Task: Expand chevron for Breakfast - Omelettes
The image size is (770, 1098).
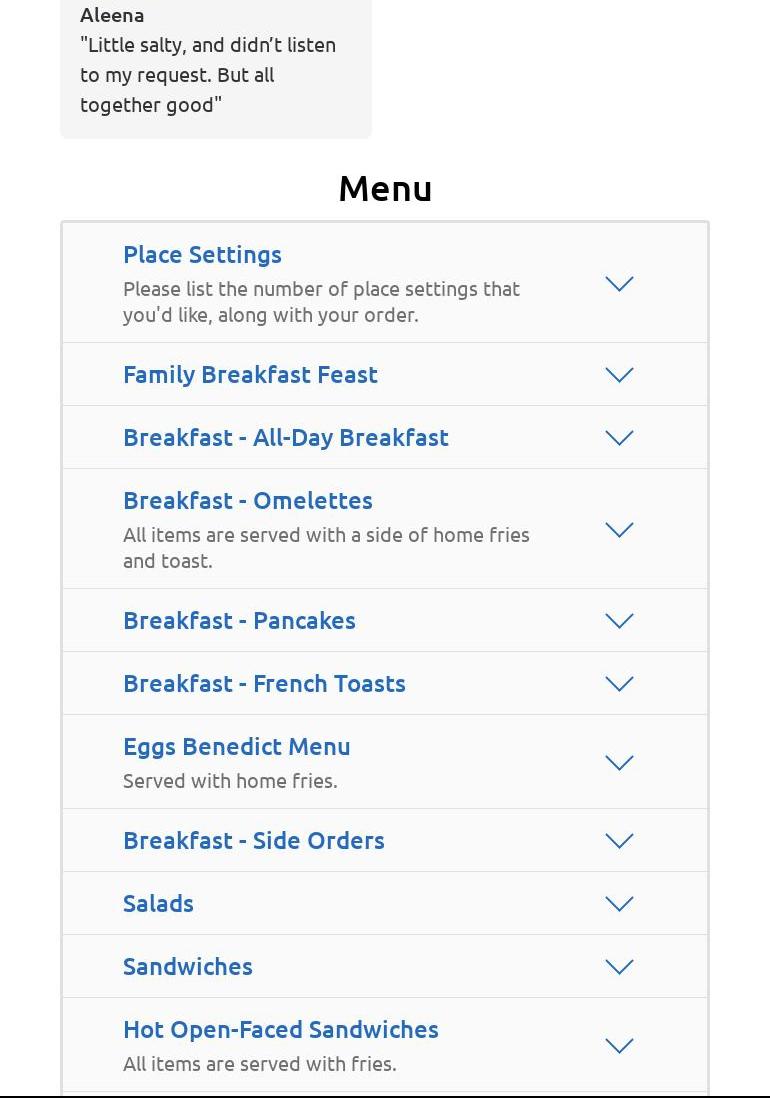Action: coord(619,530)
